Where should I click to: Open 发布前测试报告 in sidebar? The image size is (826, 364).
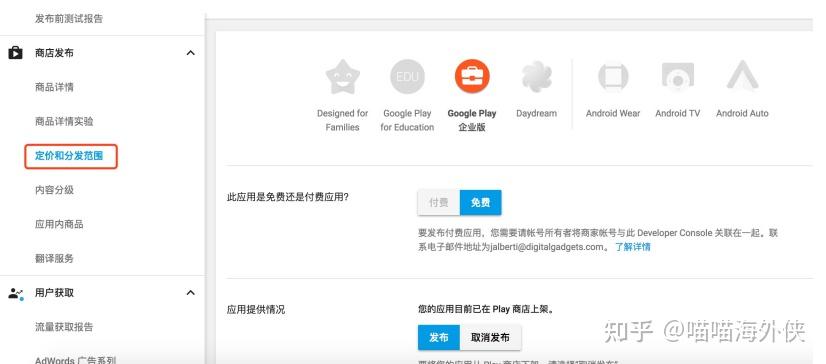(x=69, y=19)
